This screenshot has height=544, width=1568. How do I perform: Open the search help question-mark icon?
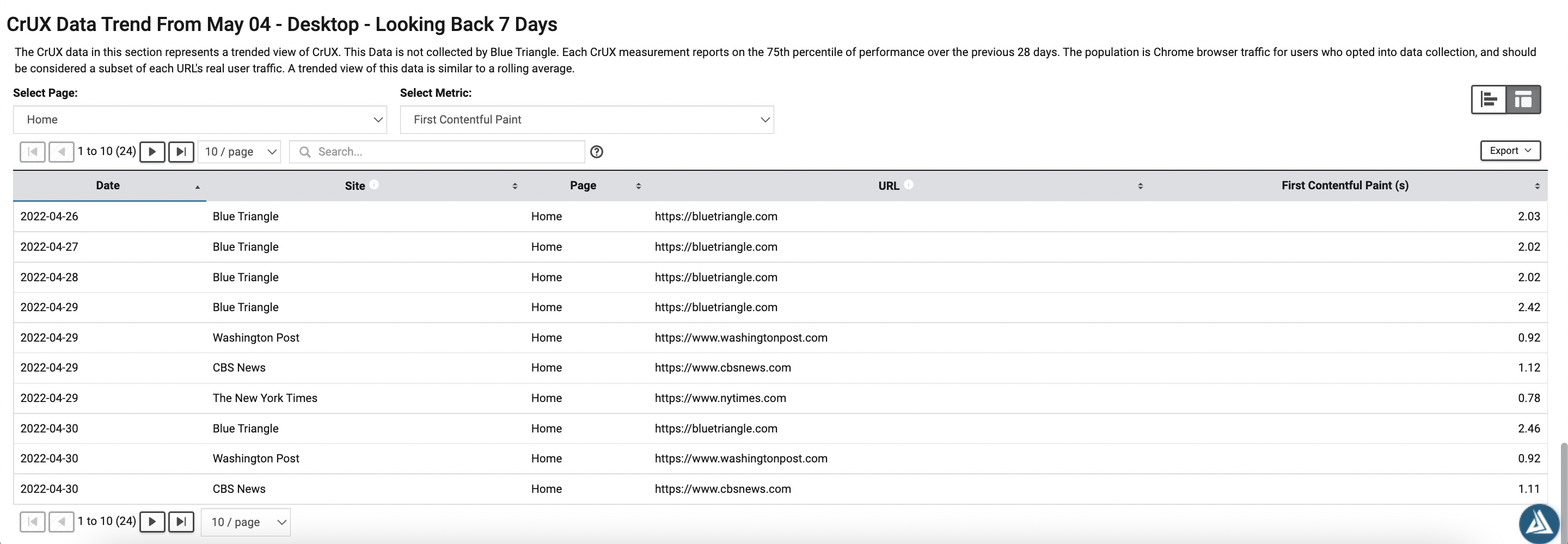tap(597, 152)
